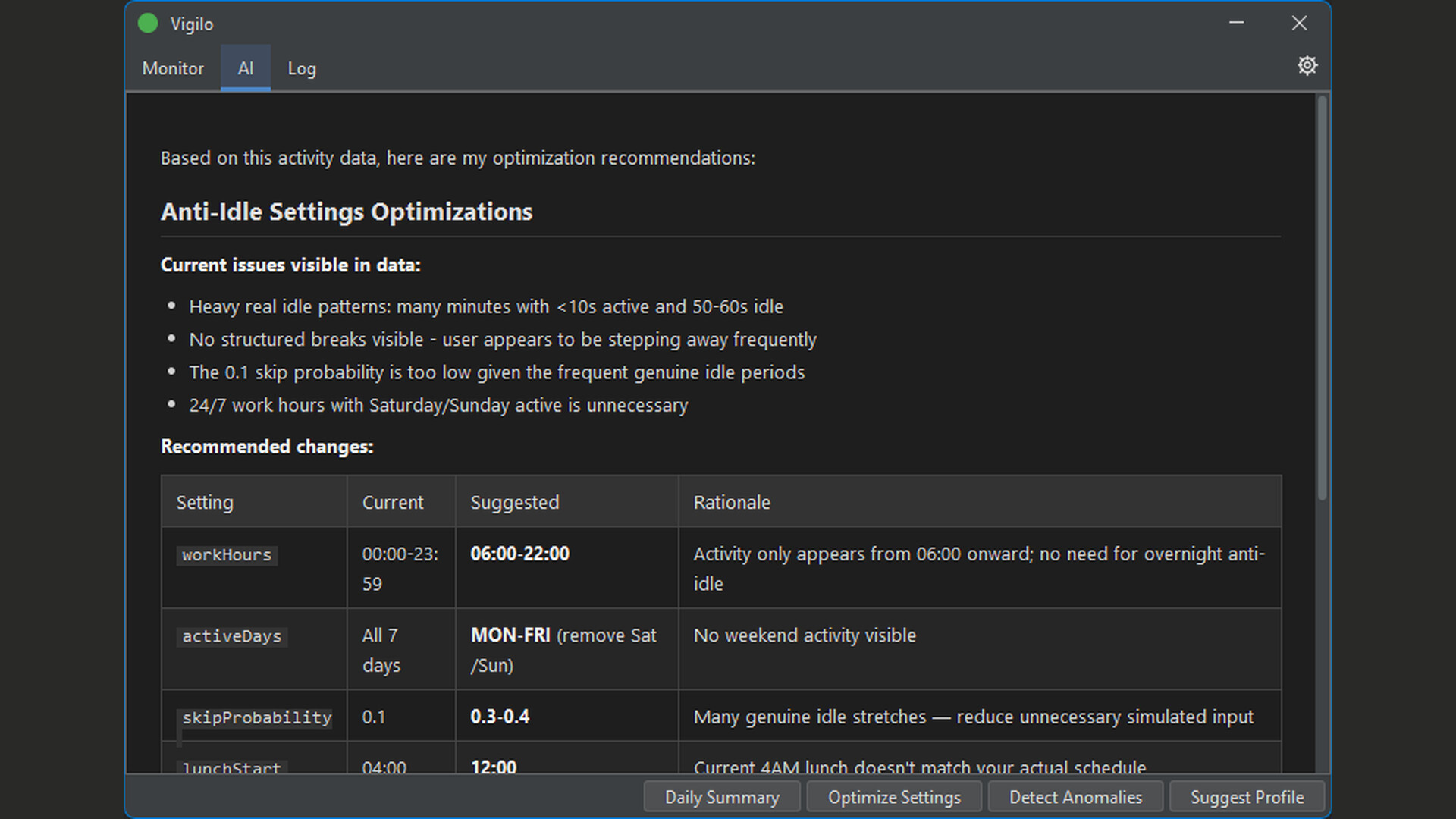This screenshot has width=1456, height=819.
Task: Click suggested value 06:00-22:00
Action: tap(520, 554)
